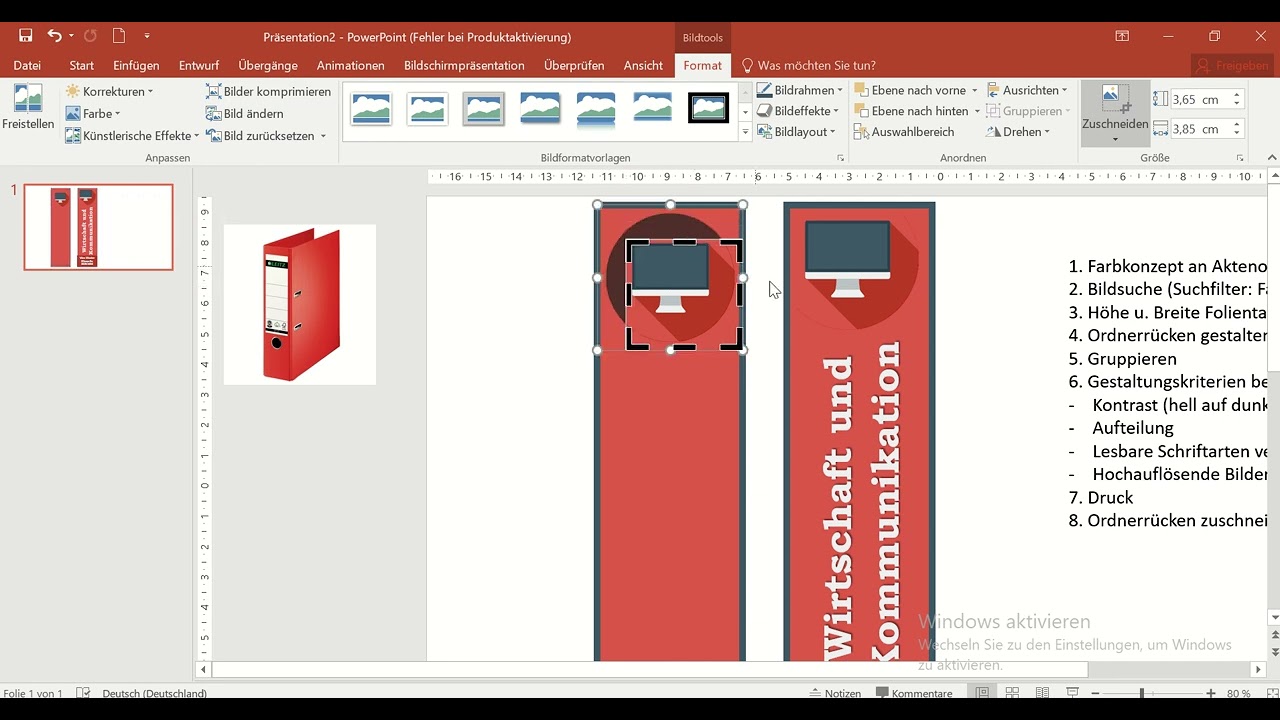Open the dropdown arrow under Zuschneiden

[x=1115, y=139]
